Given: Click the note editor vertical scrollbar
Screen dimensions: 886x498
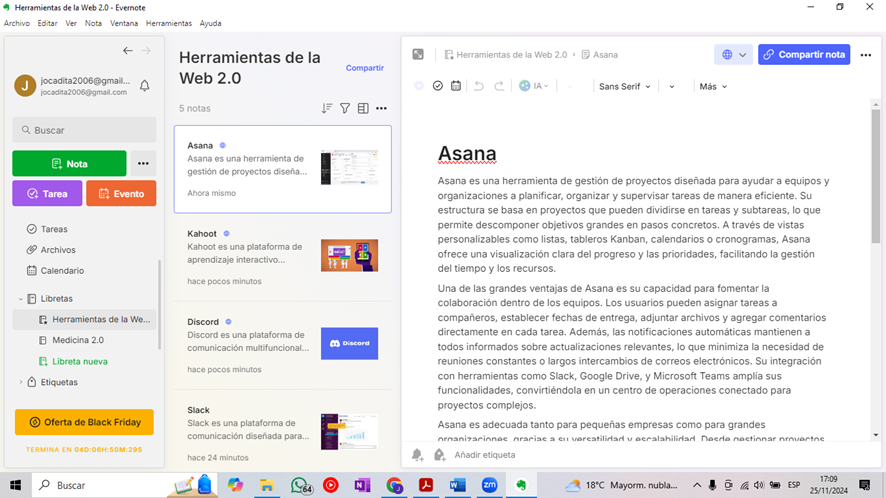Looking at the screenshot, I should coord(875,175).
